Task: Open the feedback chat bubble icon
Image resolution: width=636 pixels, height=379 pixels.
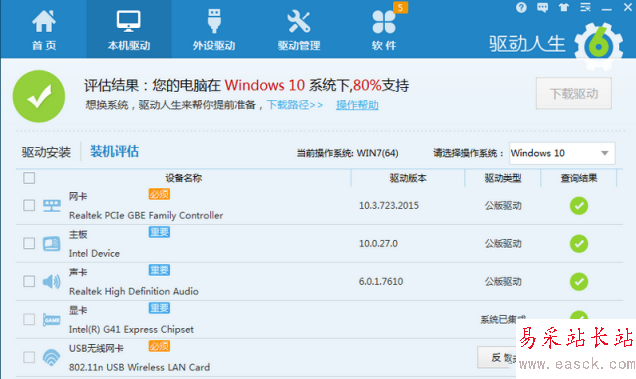Action: coord(542,7)
